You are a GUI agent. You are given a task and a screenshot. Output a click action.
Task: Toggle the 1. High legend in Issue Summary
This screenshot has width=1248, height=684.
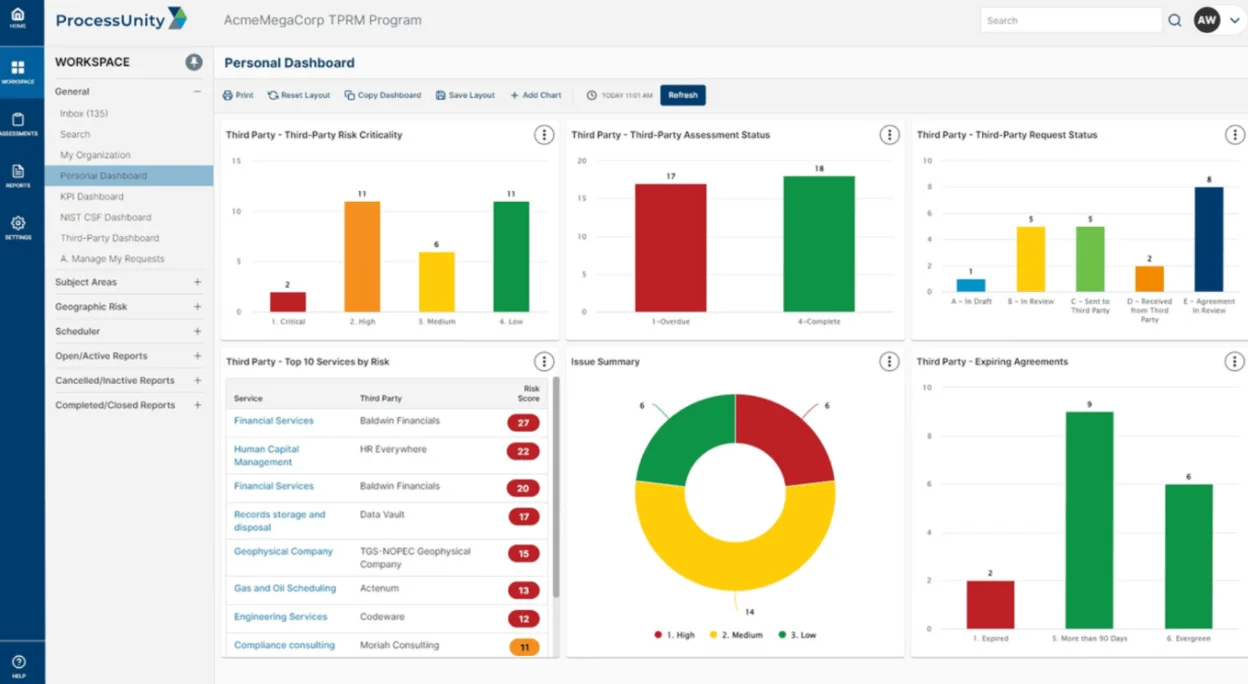coord(675,634)
